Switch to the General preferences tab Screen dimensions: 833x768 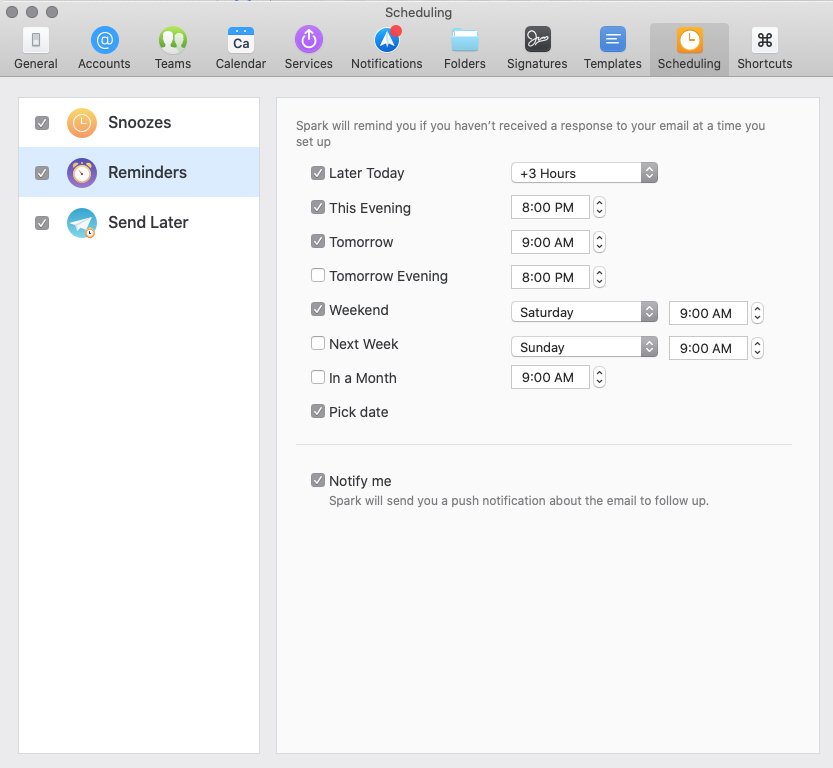tap(36, 48)
